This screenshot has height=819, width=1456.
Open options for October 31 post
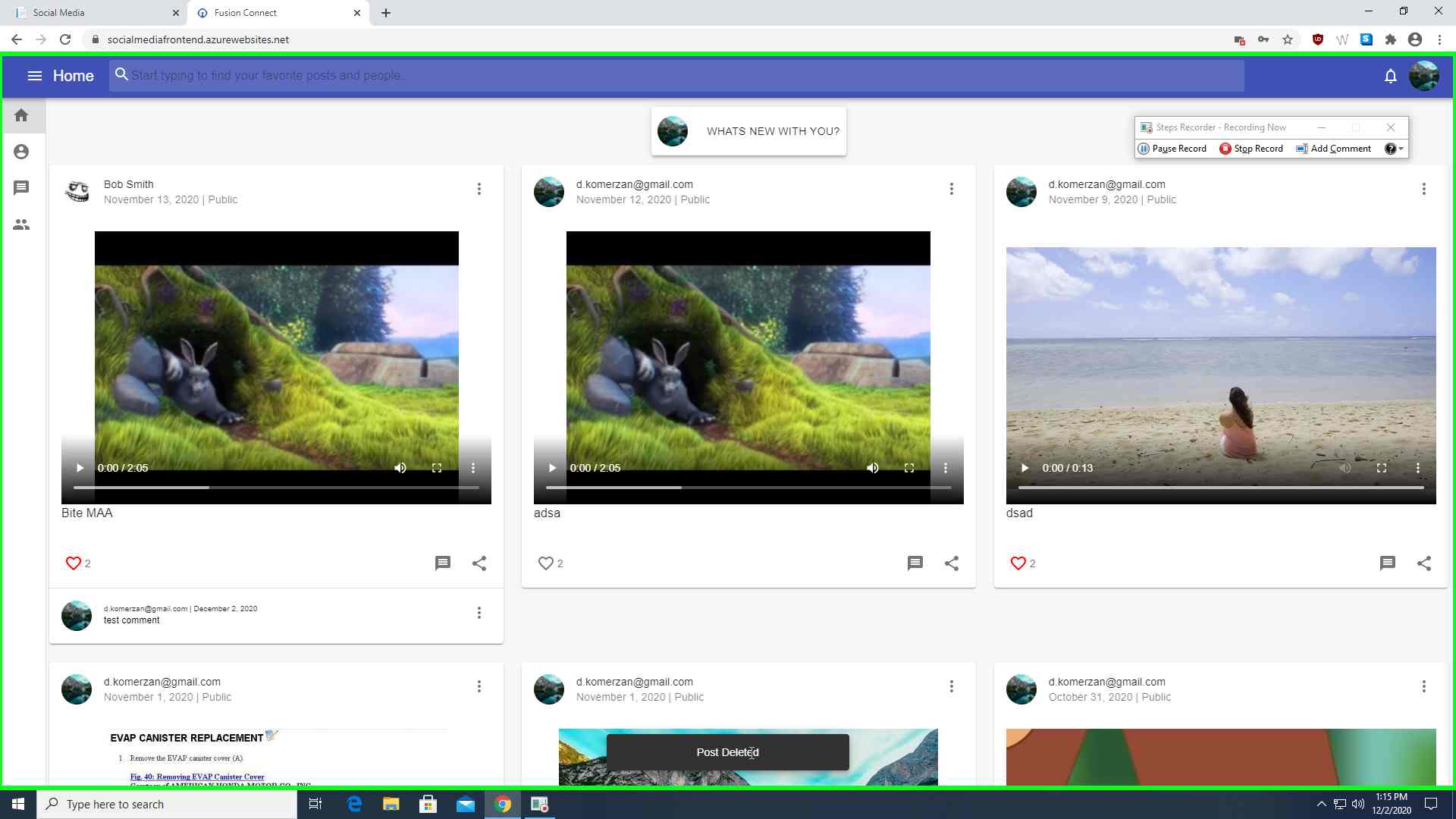1424,686
